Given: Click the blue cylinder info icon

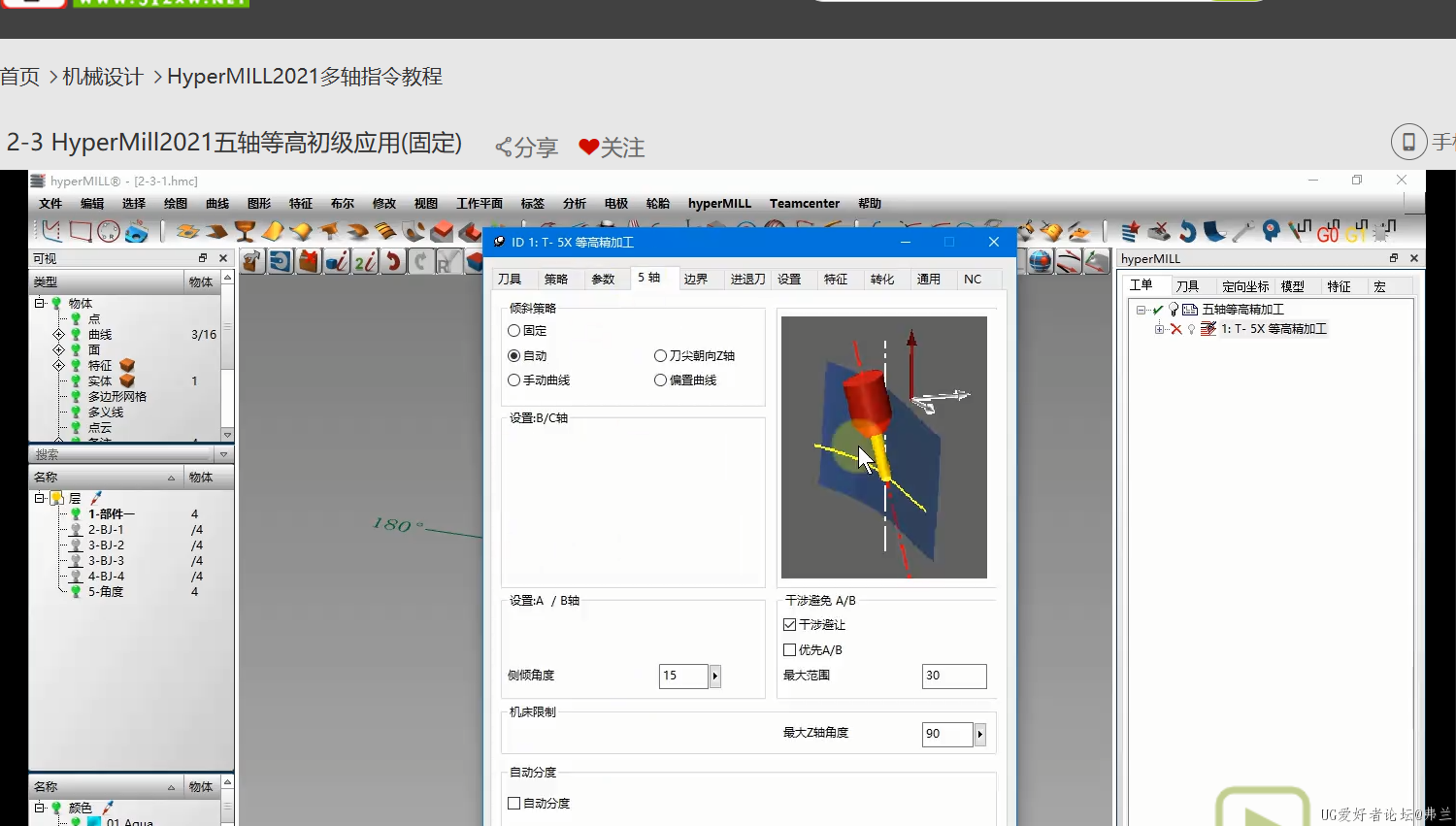Looking at the screenshot, I should (337, 261).
